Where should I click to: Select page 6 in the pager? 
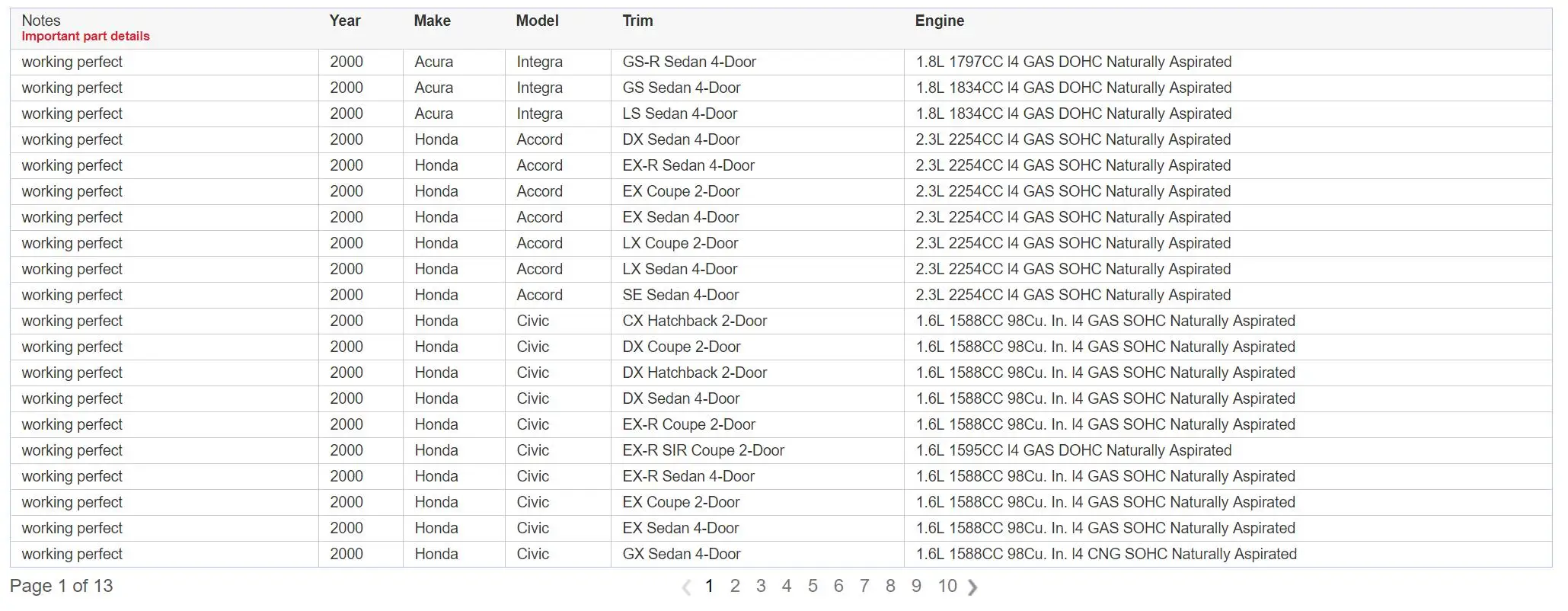pos(838,586)
